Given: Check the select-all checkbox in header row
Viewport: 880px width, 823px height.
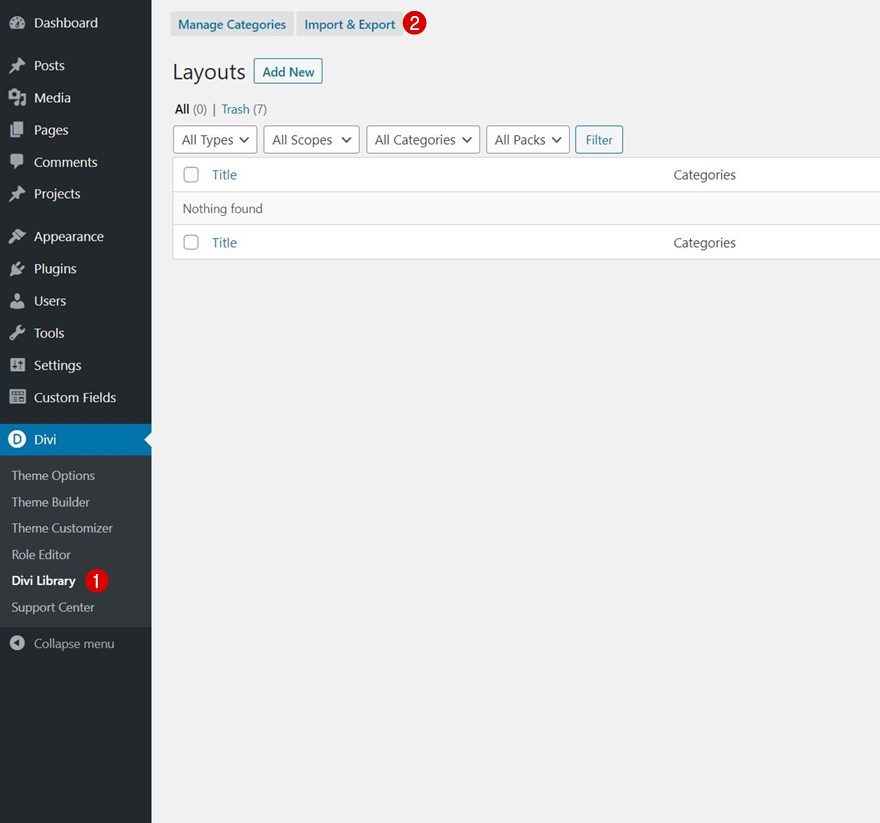Looking at the screenshot, I should 190,173.
